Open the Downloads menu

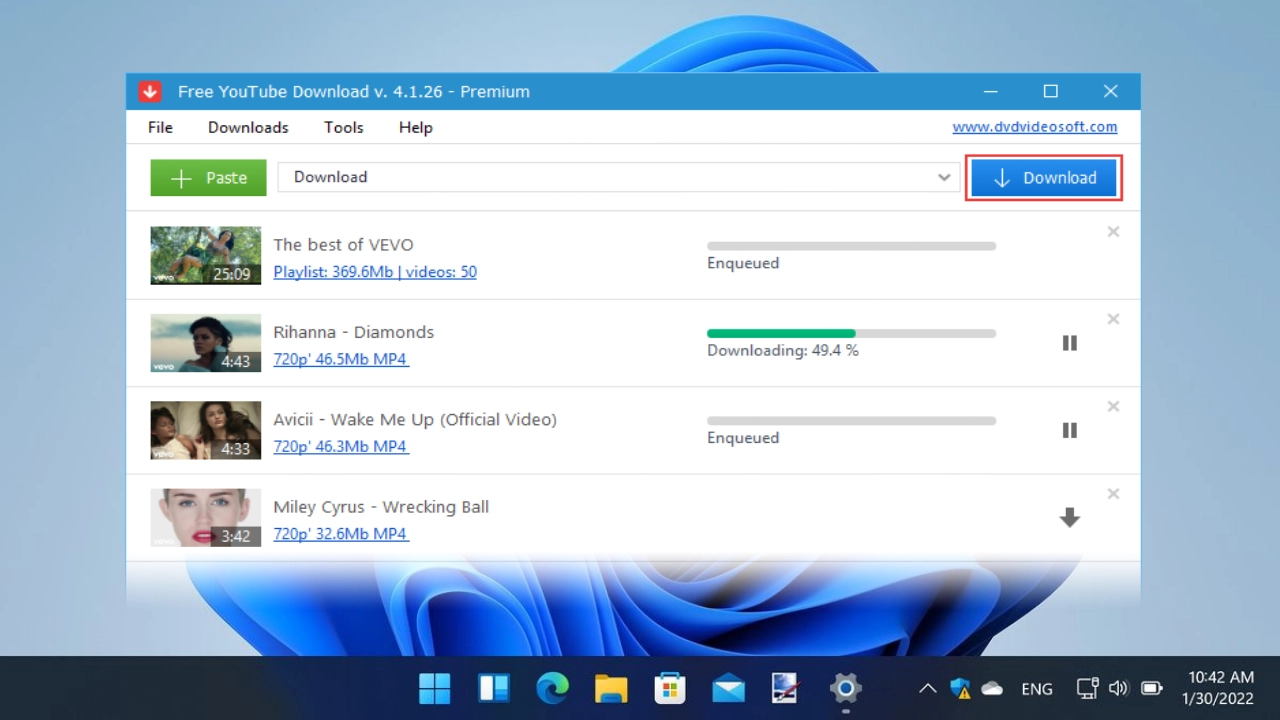point(248,127)
